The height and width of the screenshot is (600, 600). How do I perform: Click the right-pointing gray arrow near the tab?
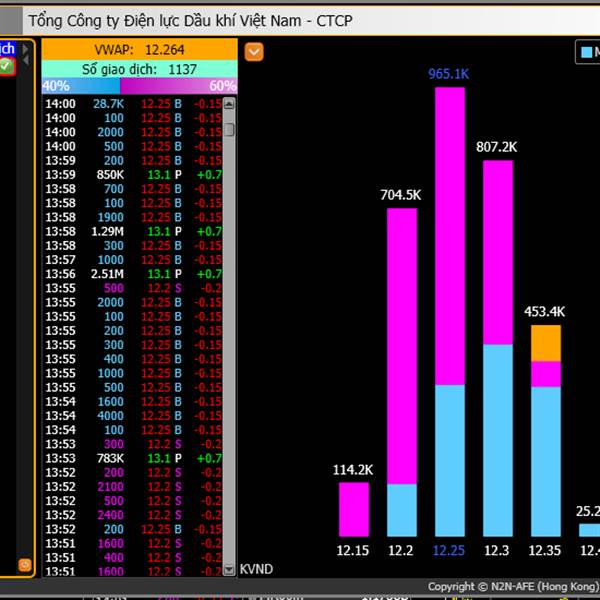[25, 49]
